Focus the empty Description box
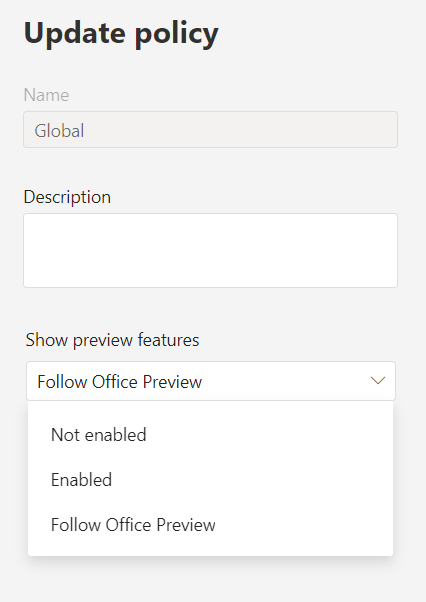The height and width of the screenshot is (602, 426). (x=210, y=250)
